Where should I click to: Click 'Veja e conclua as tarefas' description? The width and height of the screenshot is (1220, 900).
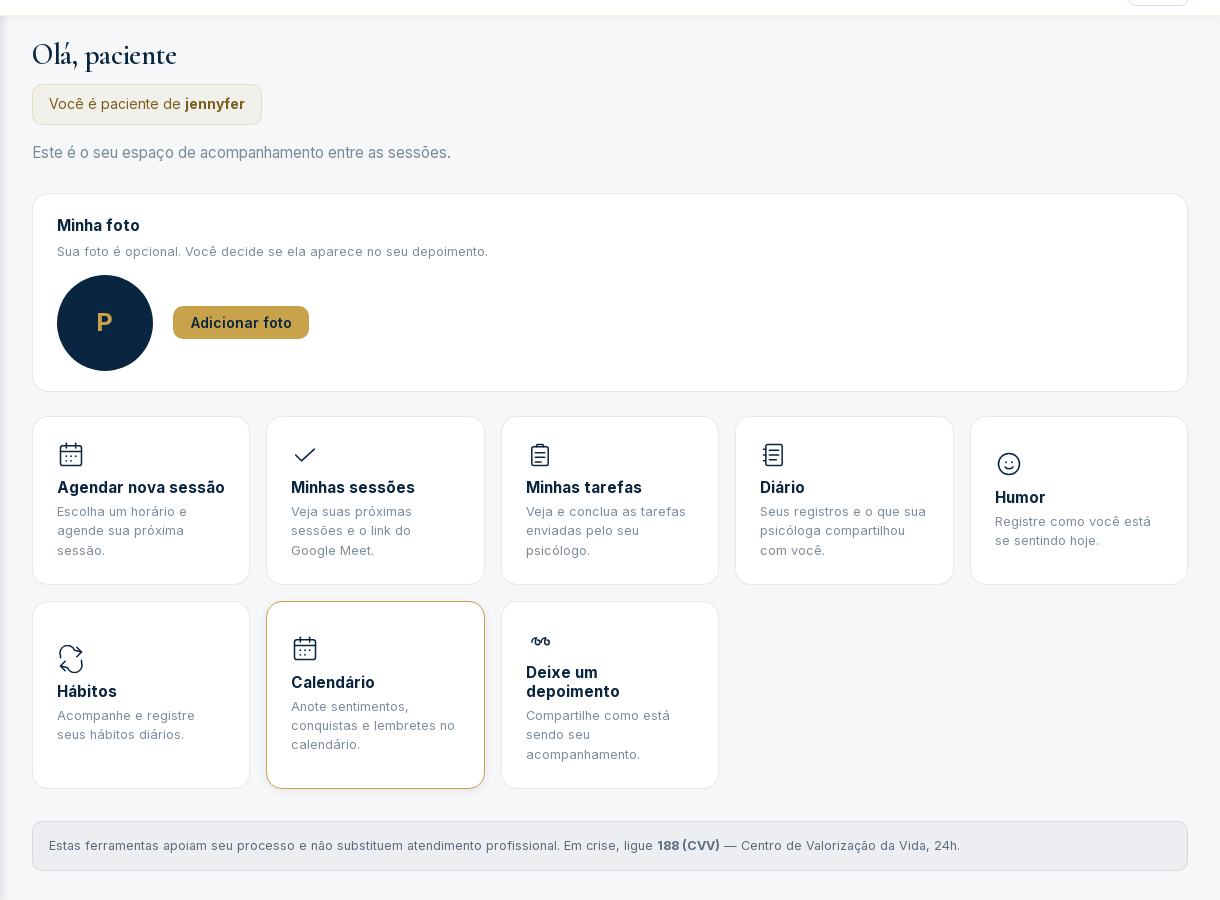pyautogui.click(x=606, y=530)
